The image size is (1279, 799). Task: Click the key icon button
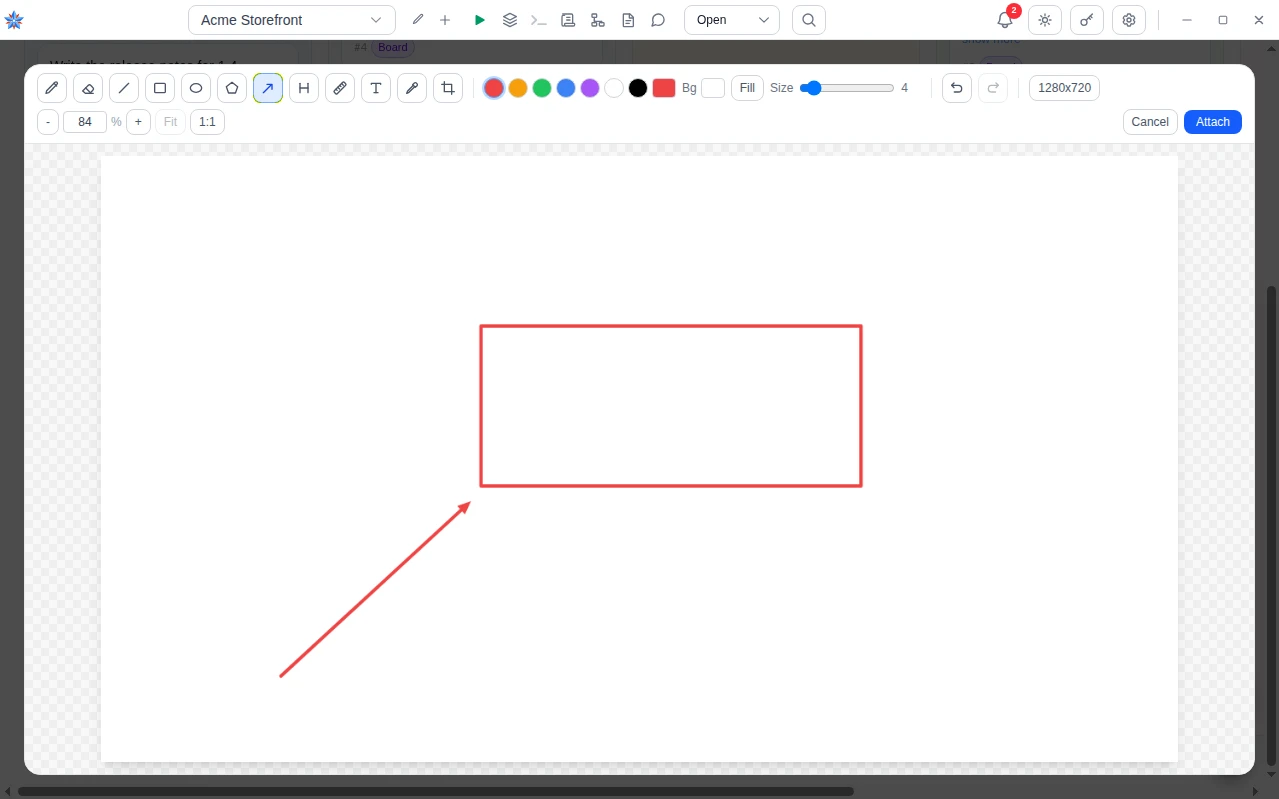point(1087,20)
